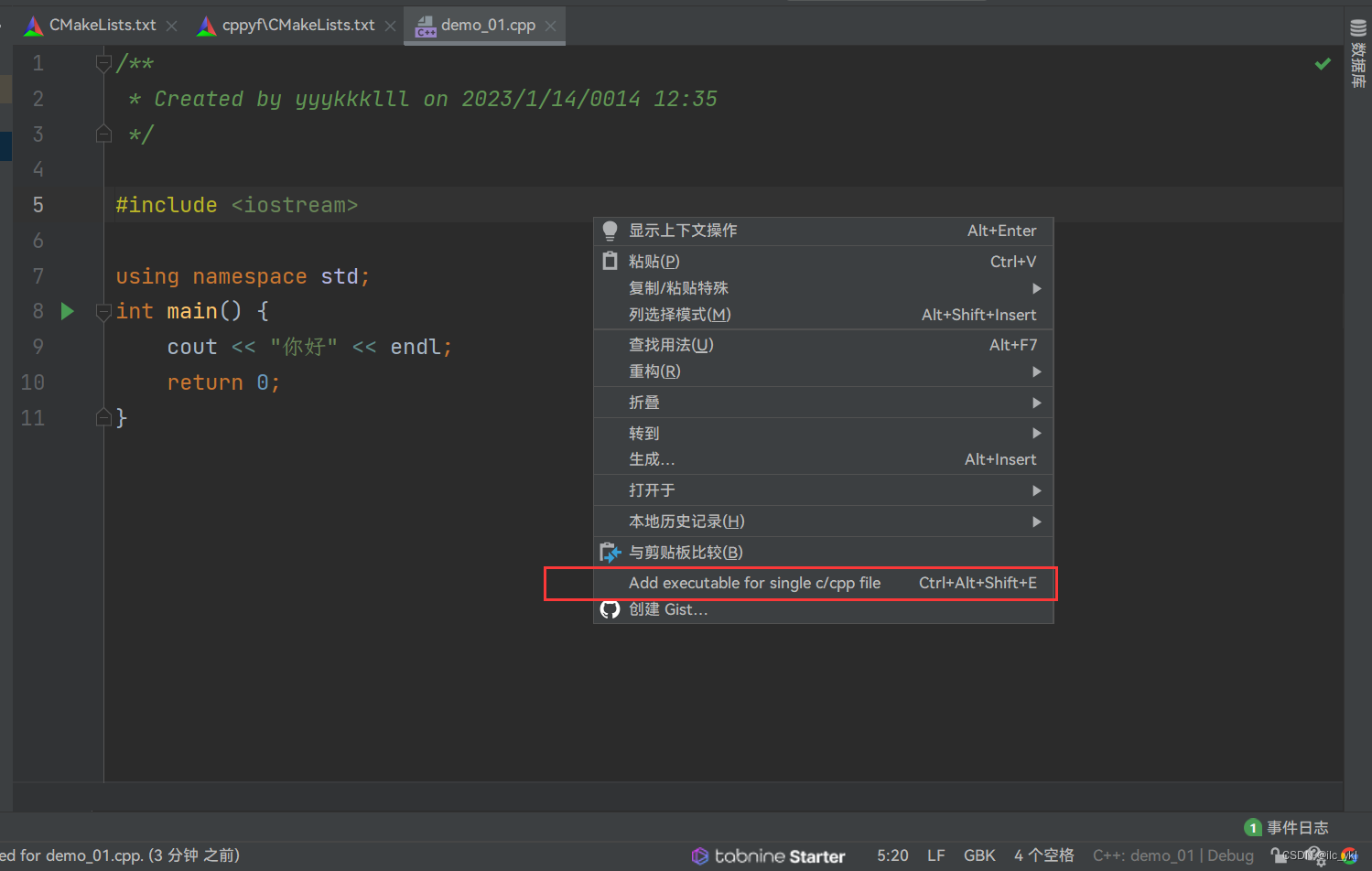1372x871 pixels.
Task: Toggle the read-only lock icon in status bar
Action: pyautogui.click(x=1279, y=855)
